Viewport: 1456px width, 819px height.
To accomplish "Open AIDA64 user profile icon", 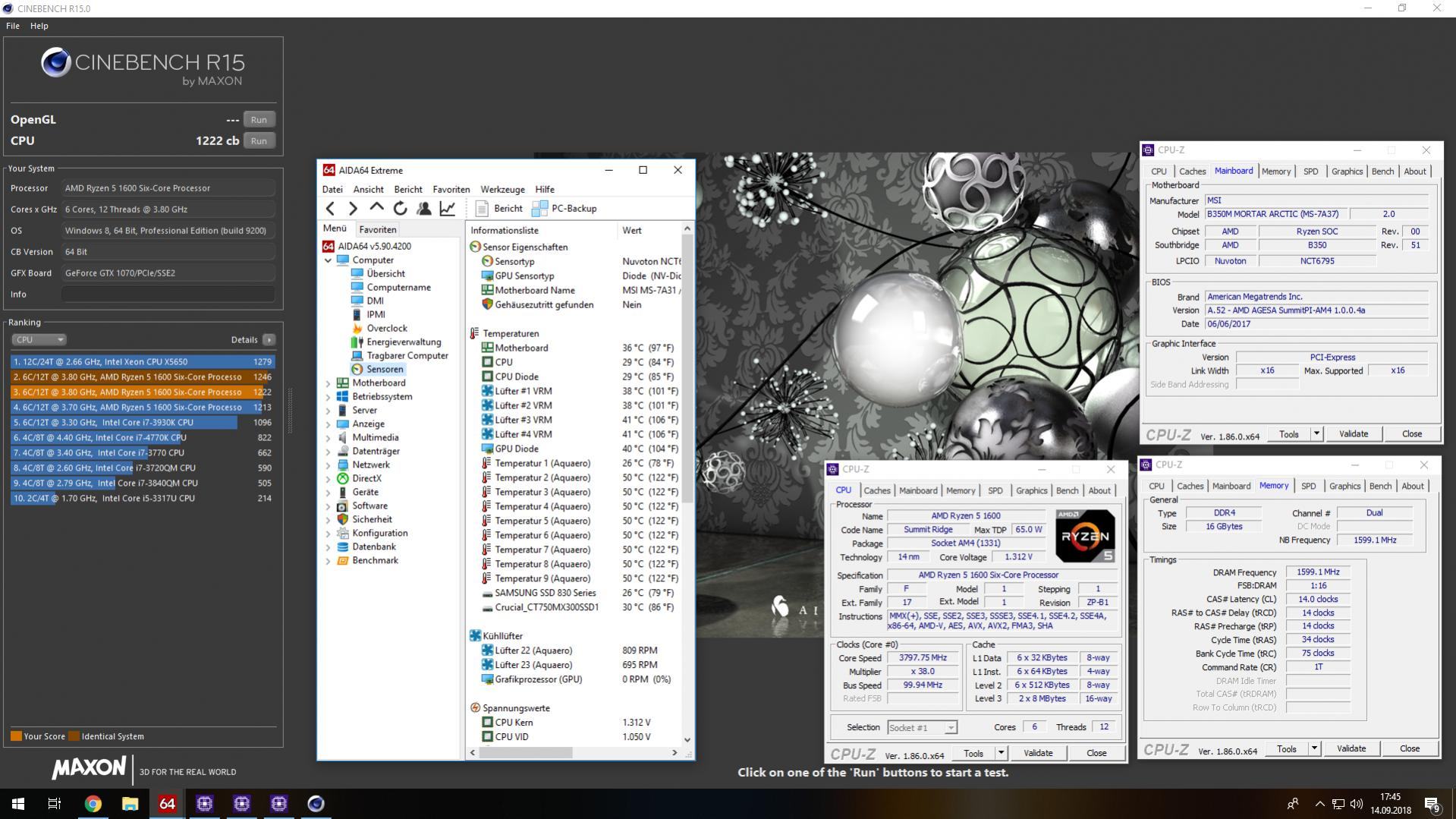I will [424, 209].
